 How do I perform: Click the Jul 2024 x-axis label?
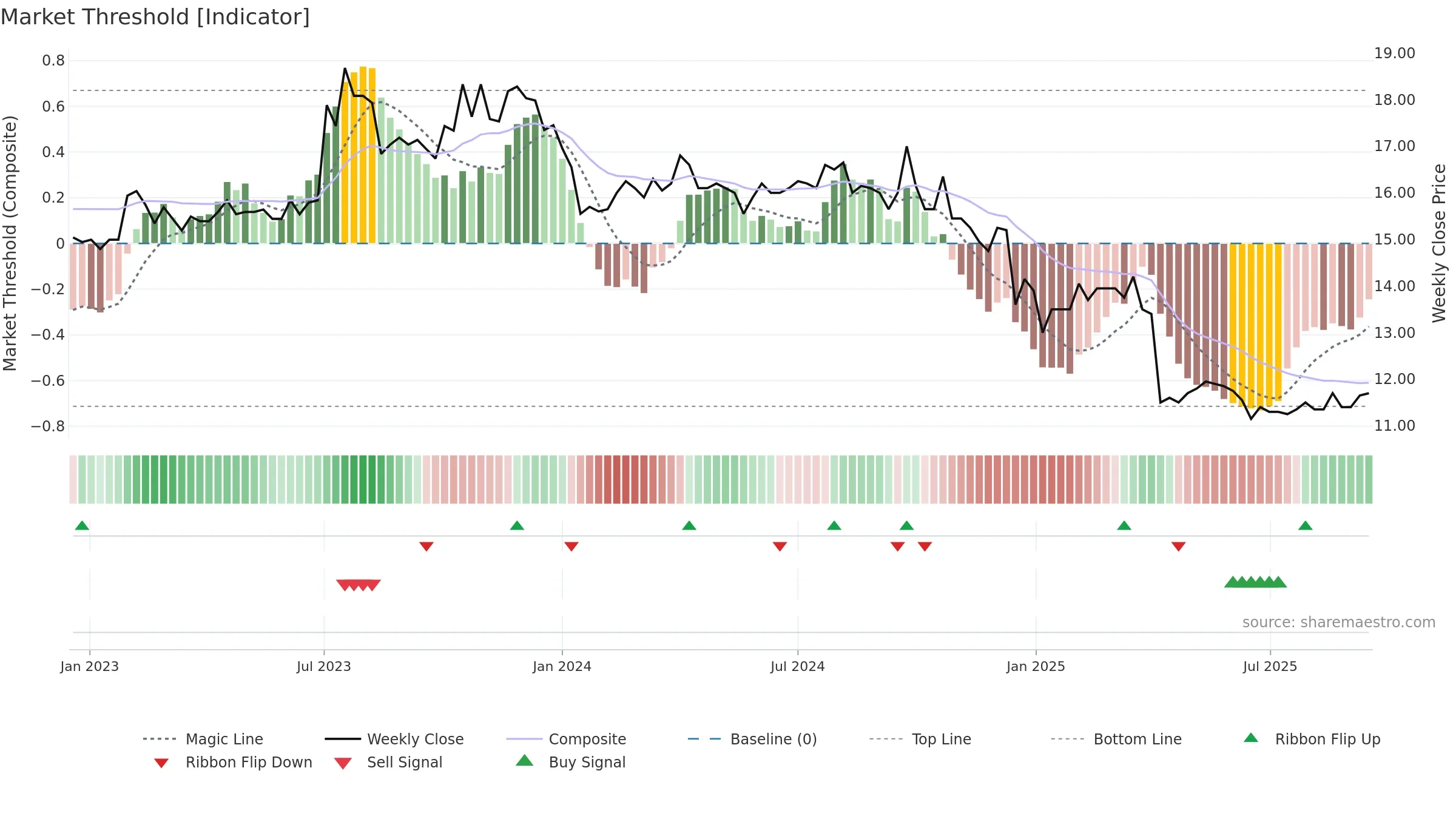pyautogui.click(x=798, y=666)
